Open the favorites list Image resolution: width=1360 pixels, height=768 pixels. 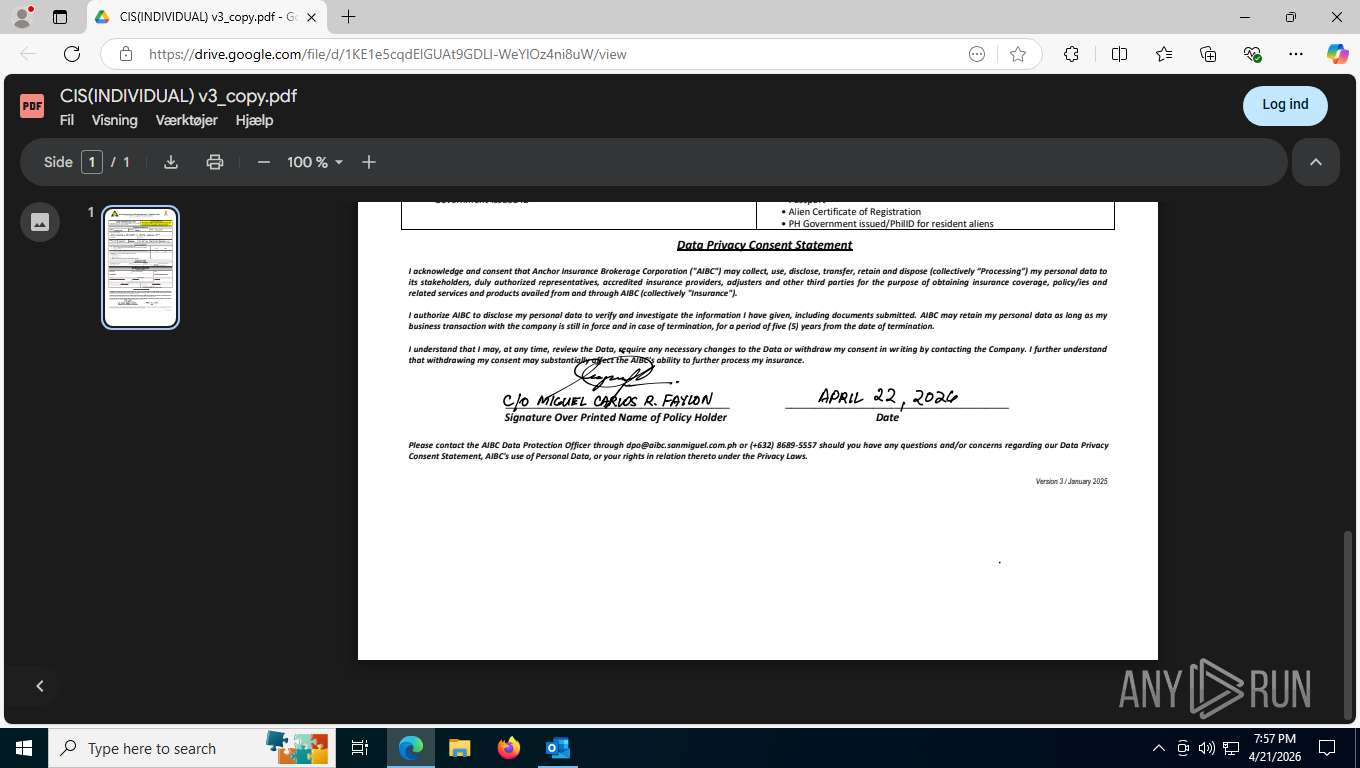pos(1164,54)
